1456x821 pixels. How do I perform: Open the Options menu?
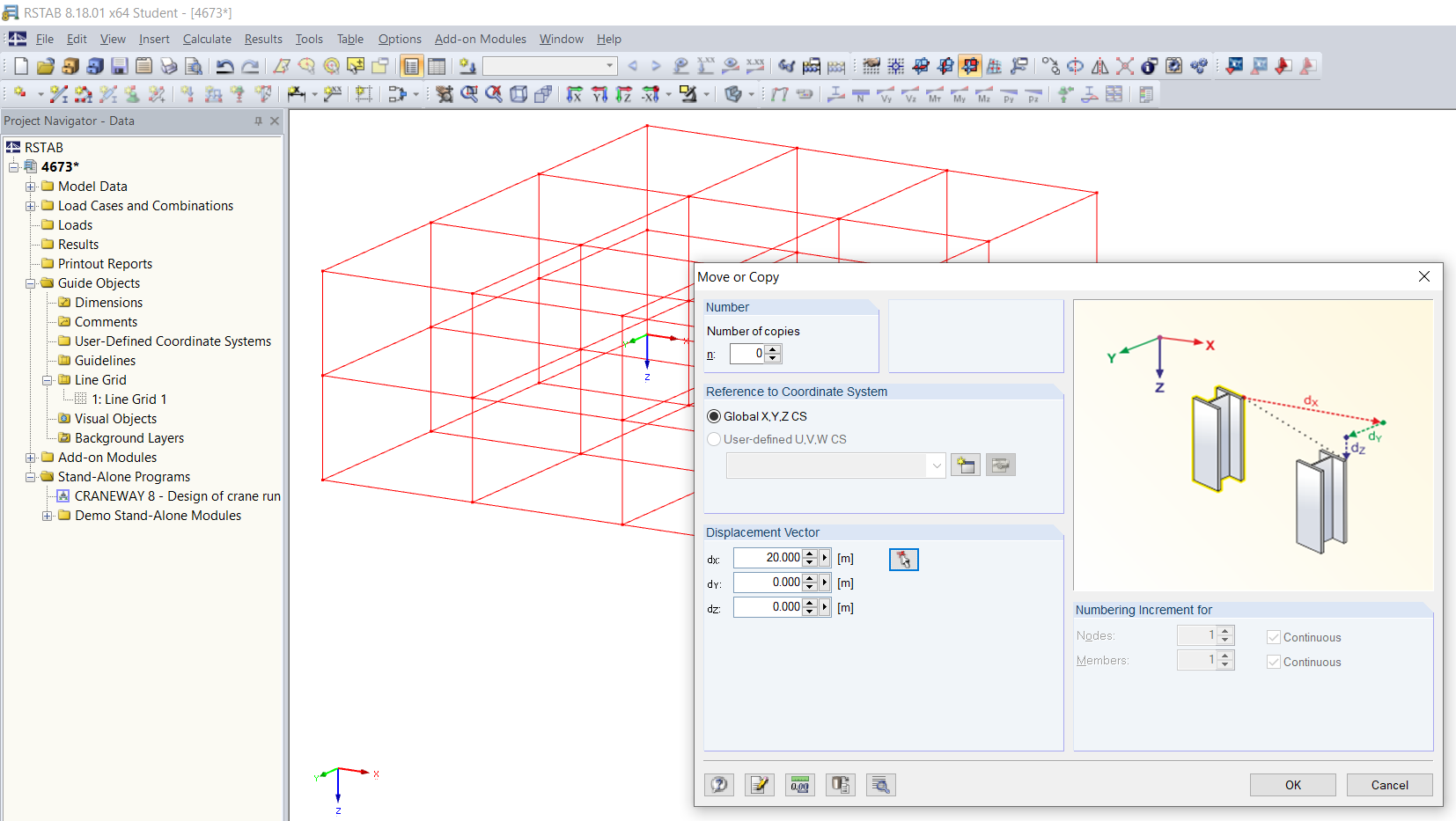pos(400,39)
